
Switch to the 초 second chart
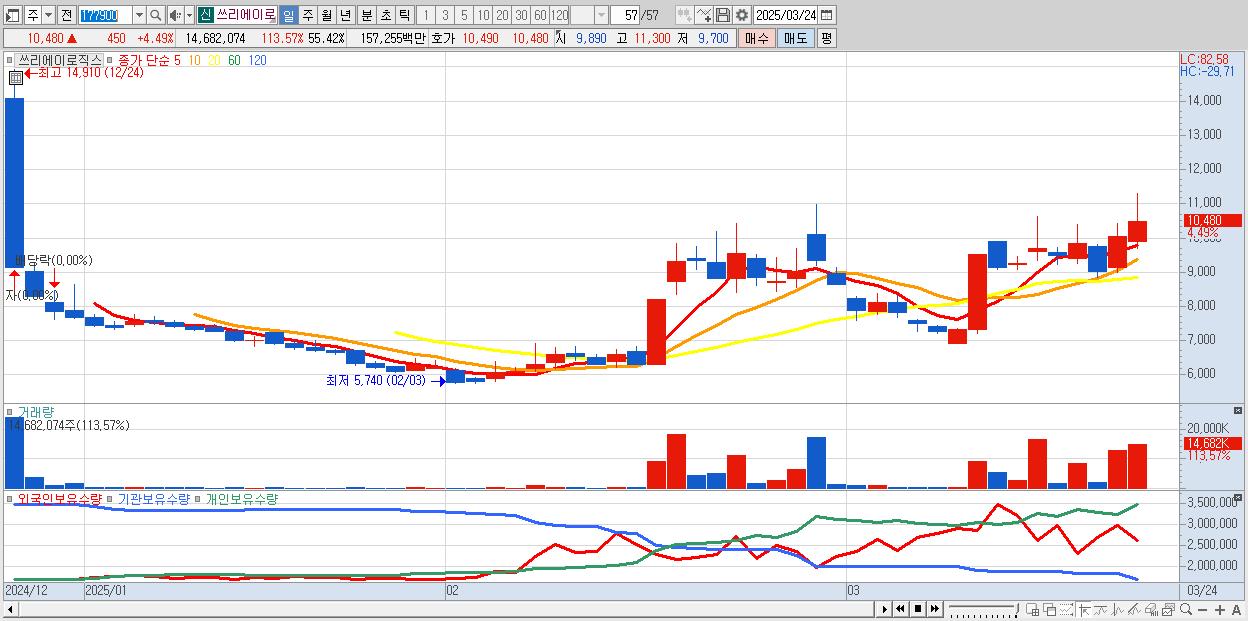tap(385, 15)
